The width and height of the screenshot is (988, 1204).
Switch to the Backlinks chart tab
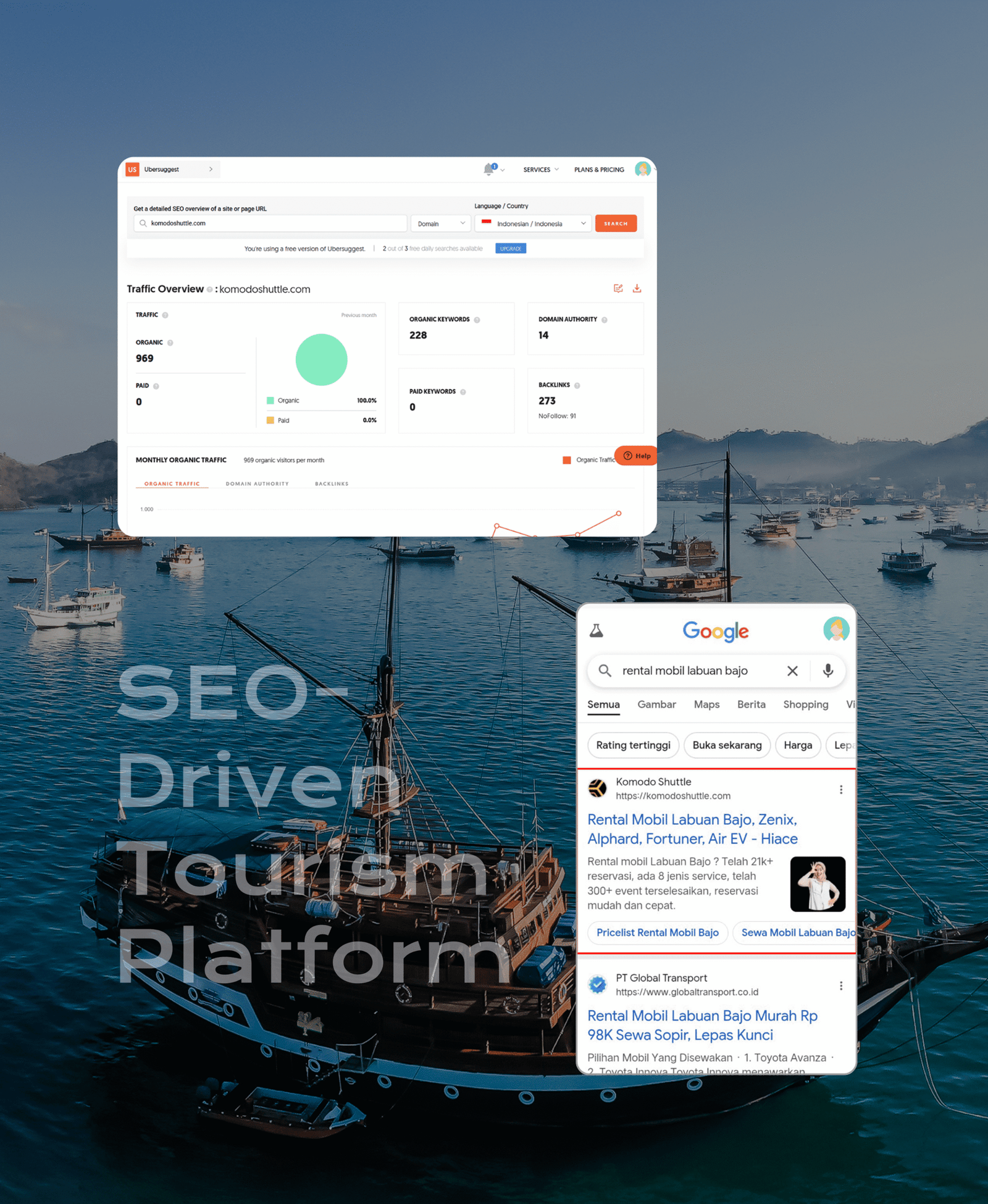(332, 483)
